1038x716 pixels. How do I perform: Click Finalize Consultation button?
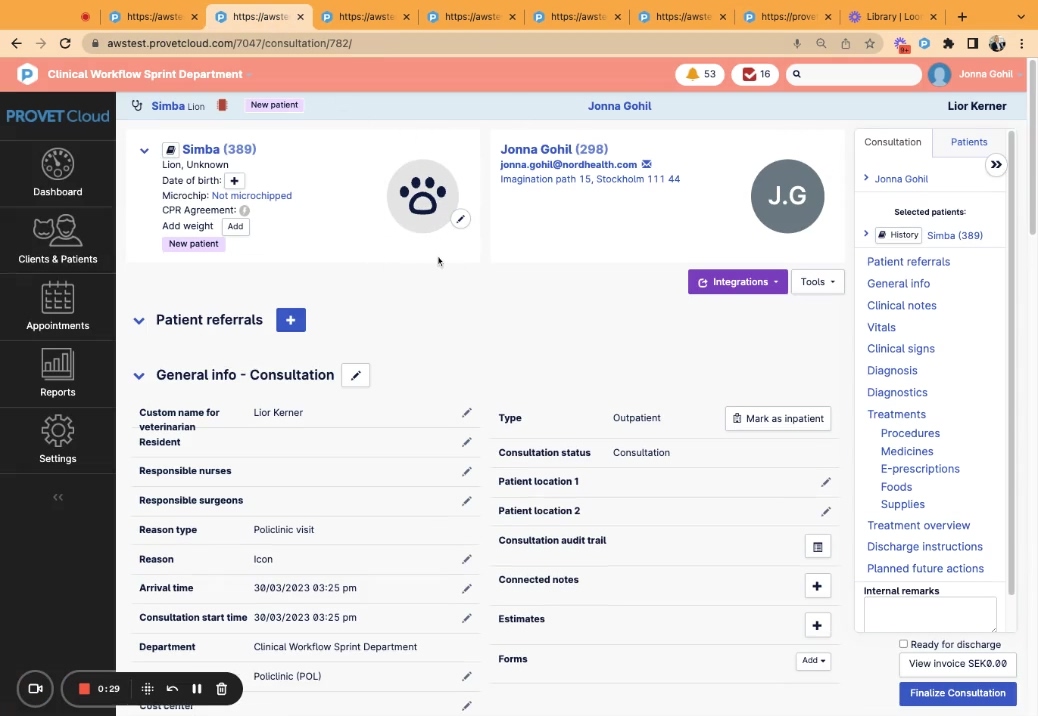tap(957, 693)
